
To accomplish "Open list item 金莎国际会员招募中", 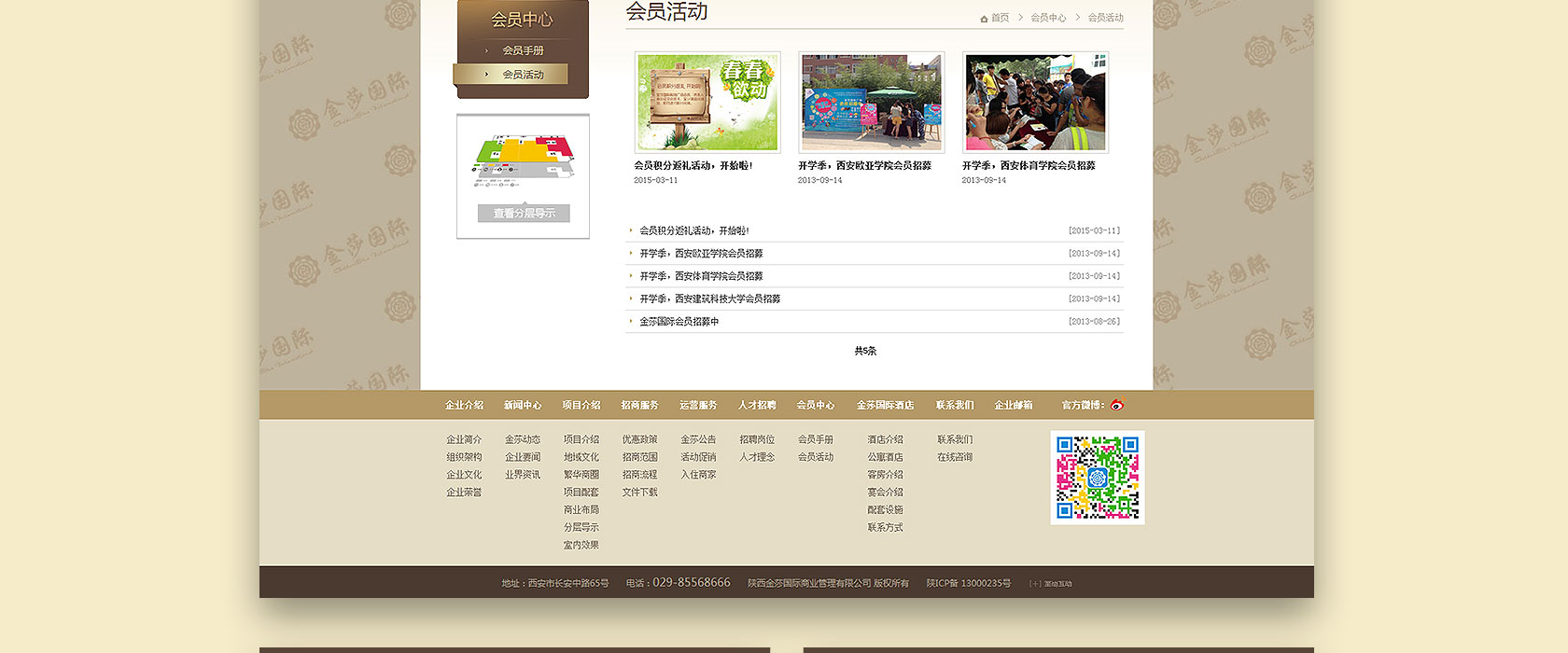I will point(679,322).
